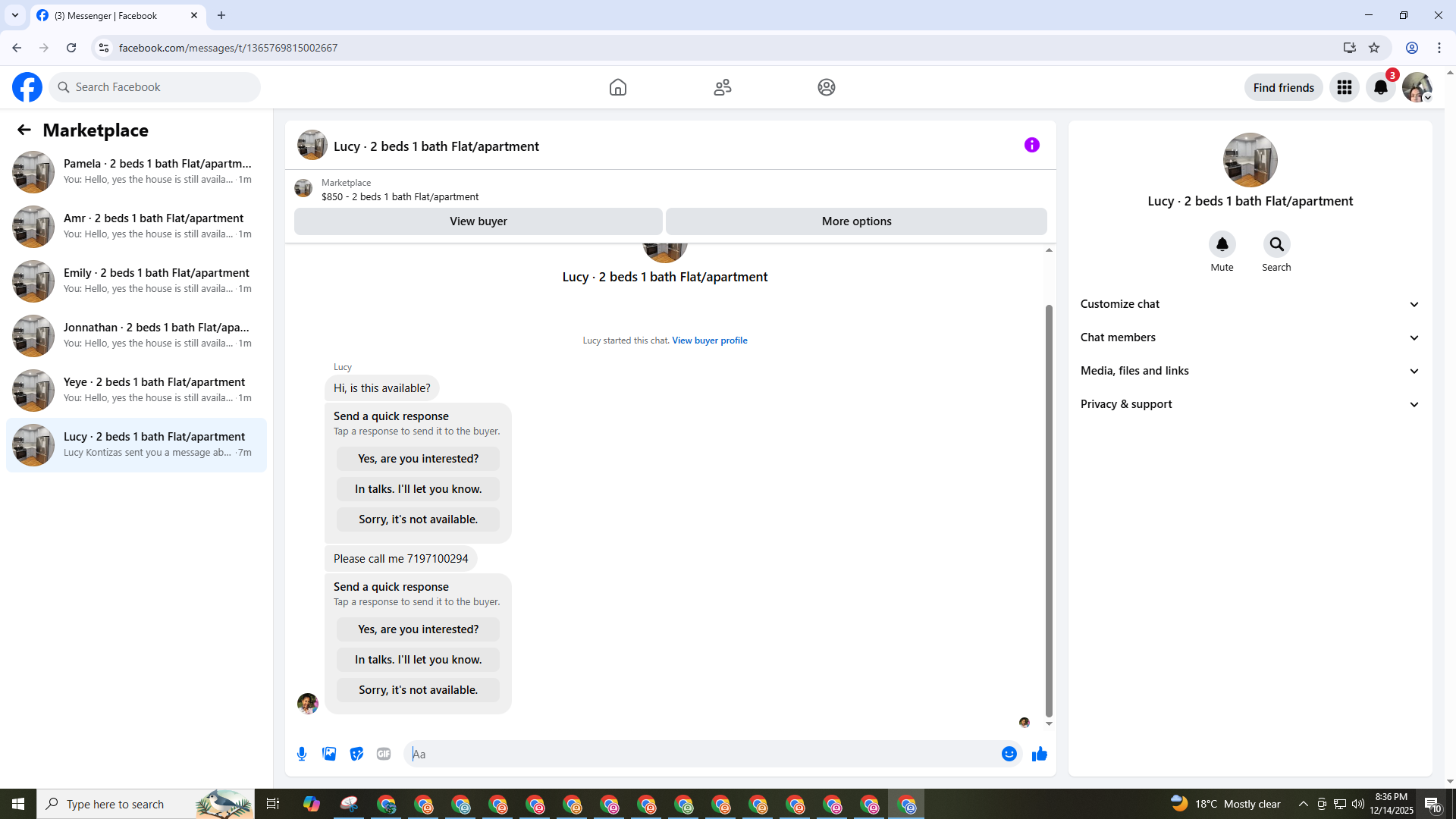Viewport: 1456px width, 819px height.
Task: Send a thumbs-up like
Action: point(1039,754)
